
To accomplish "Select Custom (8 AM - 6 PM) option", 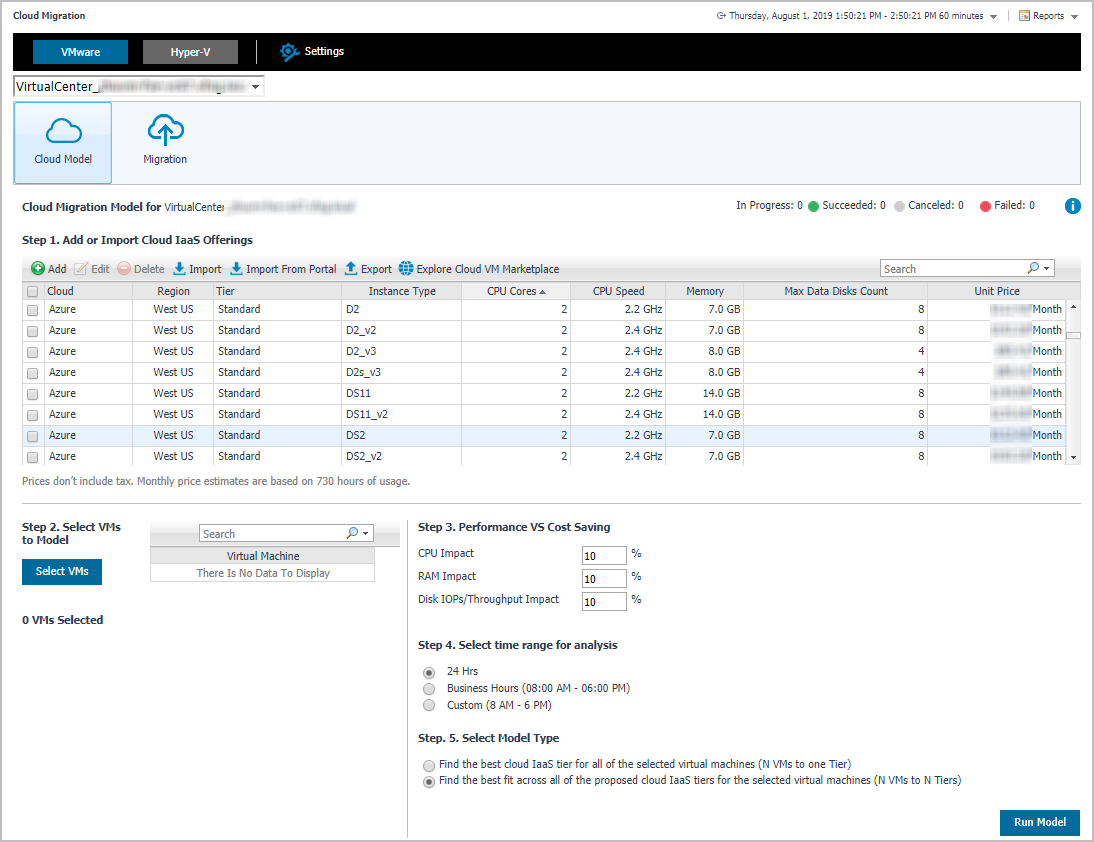I will [429, 706].
